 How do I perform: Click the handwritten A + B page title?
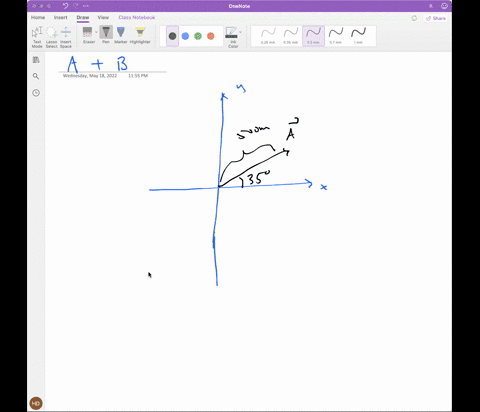(x=97, y=64)
